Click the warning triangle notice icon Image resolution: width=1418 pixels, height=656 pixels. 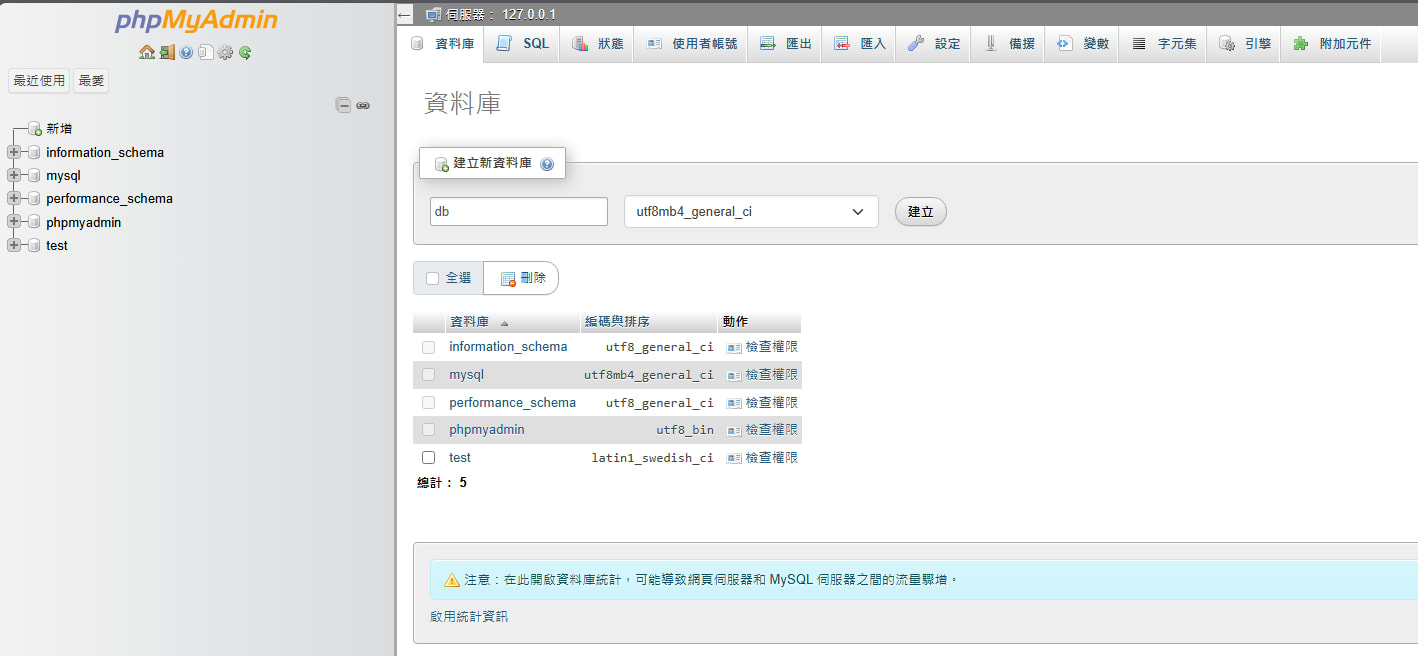452,580
